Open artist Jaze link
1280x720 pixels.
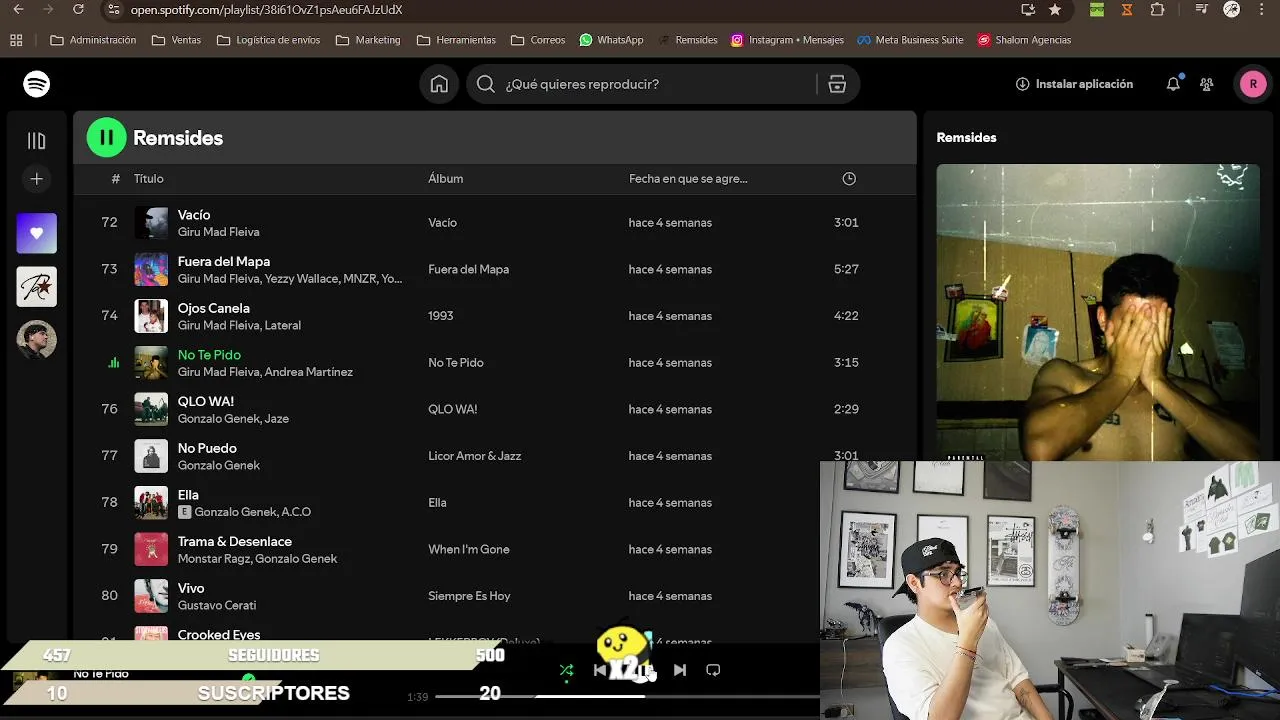(277, 419)
